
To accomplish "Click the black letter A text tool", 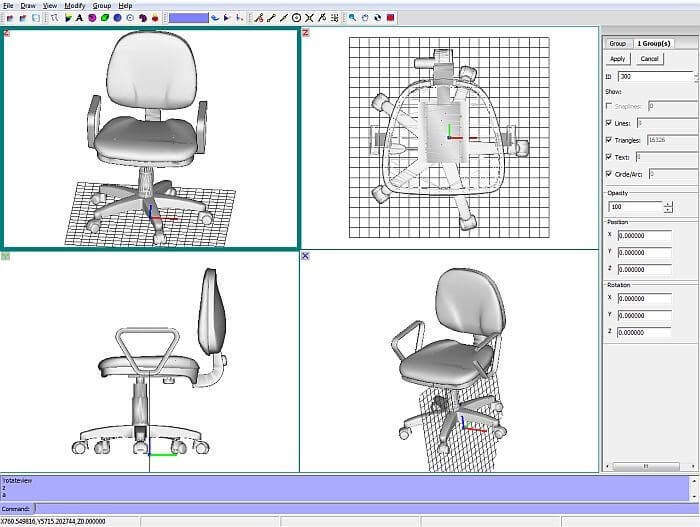I will (x=79, y=18).
